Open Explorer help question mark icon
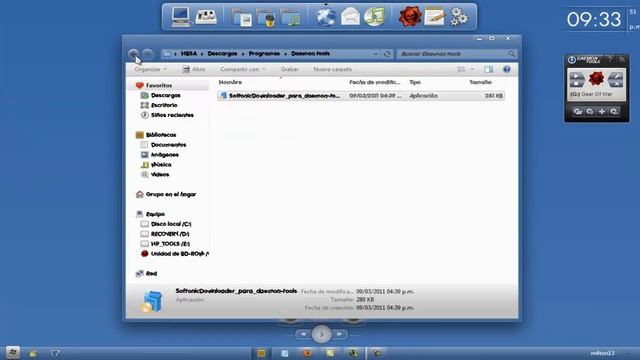640x360 pixels. click(507, 69)
